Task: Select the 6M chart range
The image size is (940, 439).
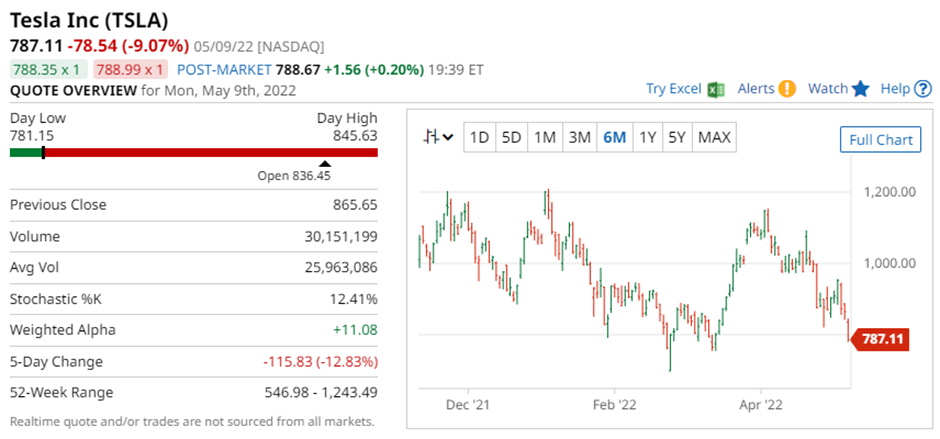Action: 614,138
